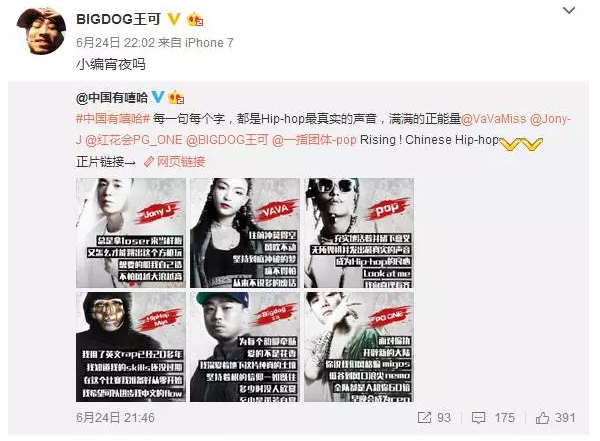
Task: Open the @中国有嘻哈 account link
Action: 112,98
